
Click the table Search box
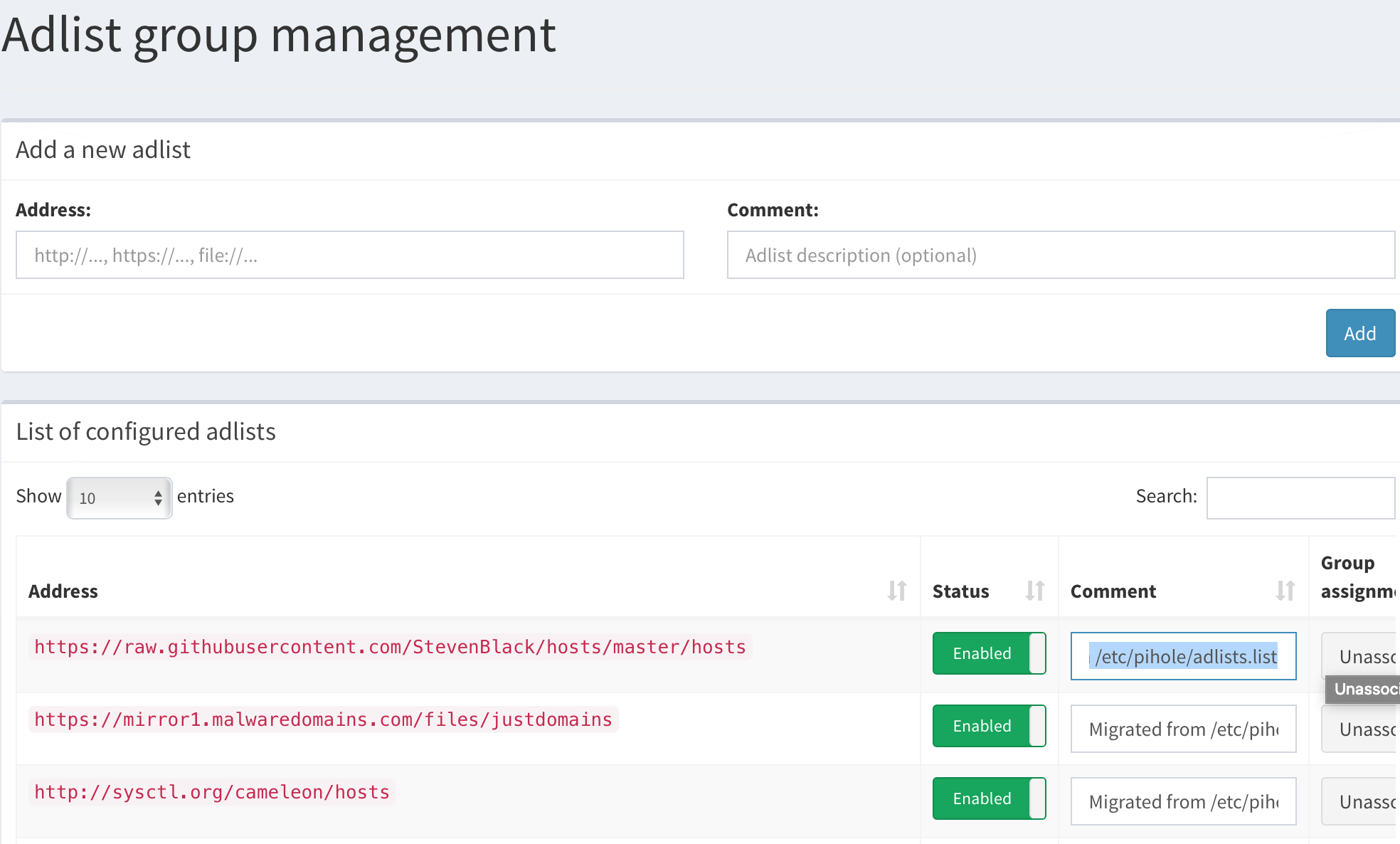[1300, 497]
